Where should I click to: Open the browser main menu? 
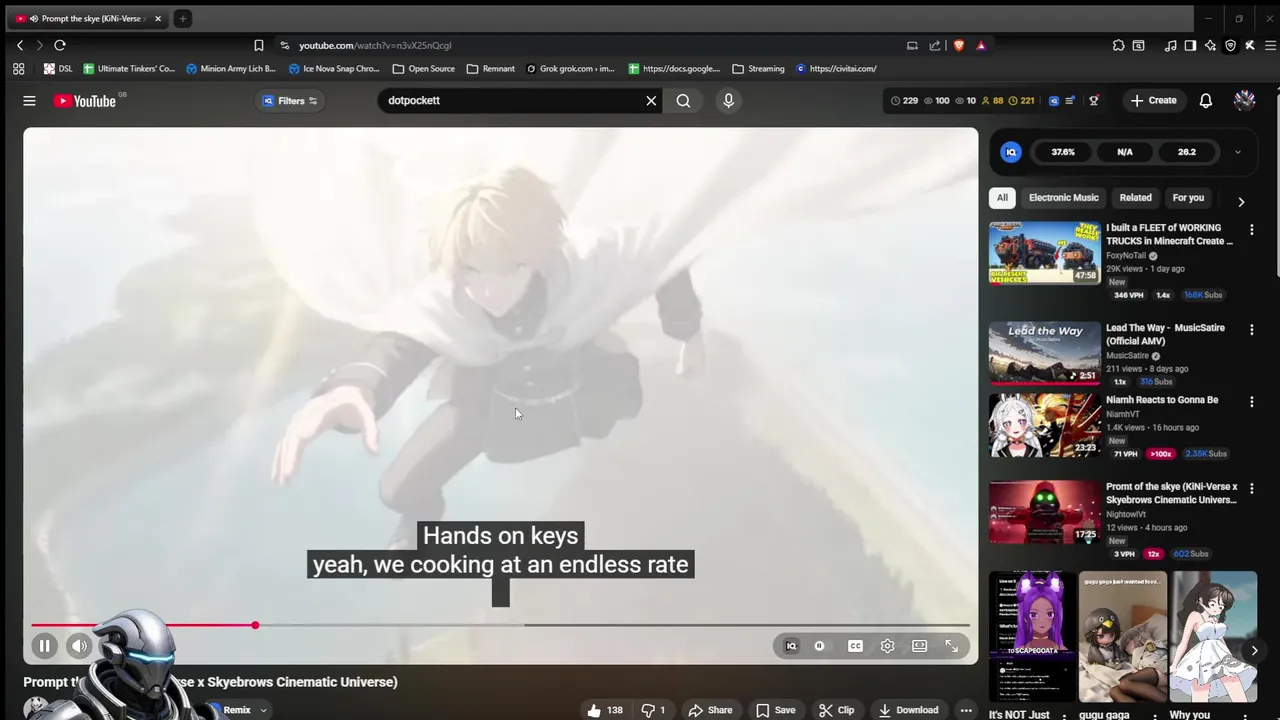1270,45
